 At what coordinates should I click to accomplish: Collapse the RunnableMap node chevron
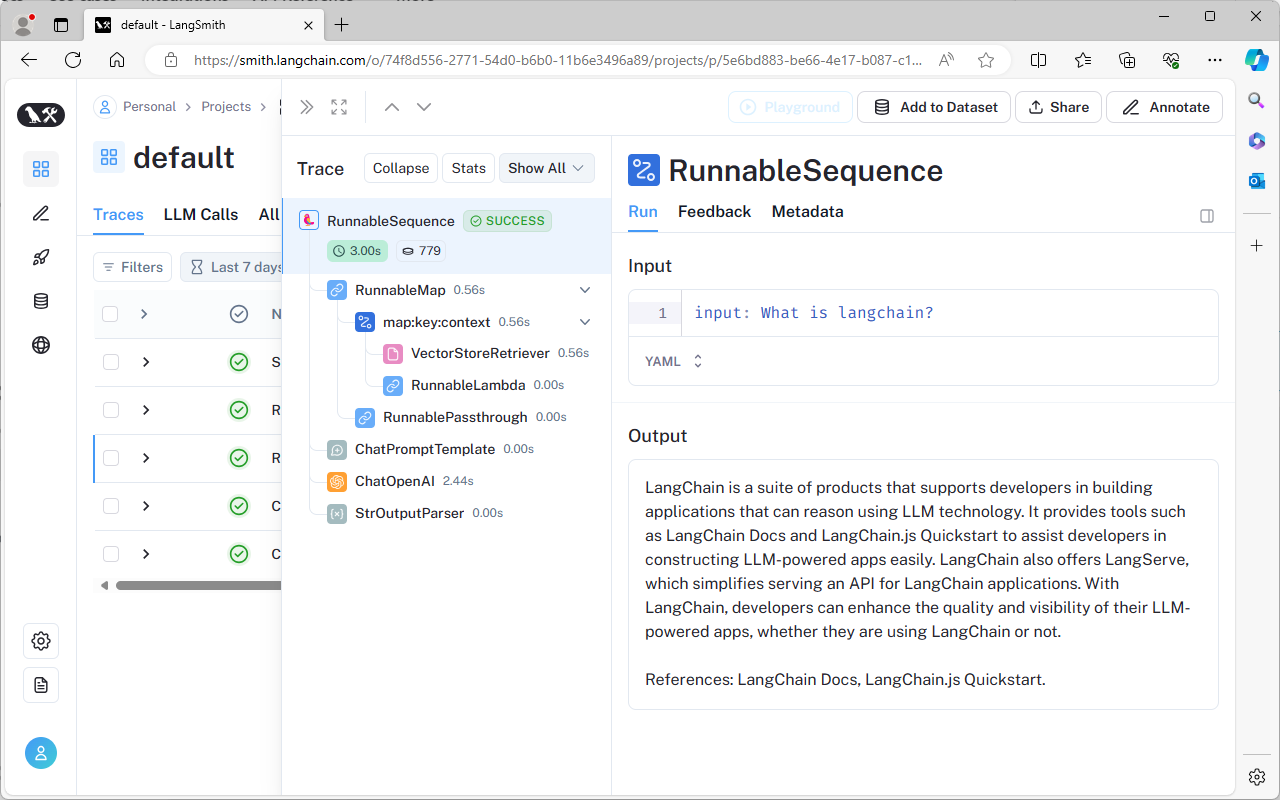tap(585, 290)
